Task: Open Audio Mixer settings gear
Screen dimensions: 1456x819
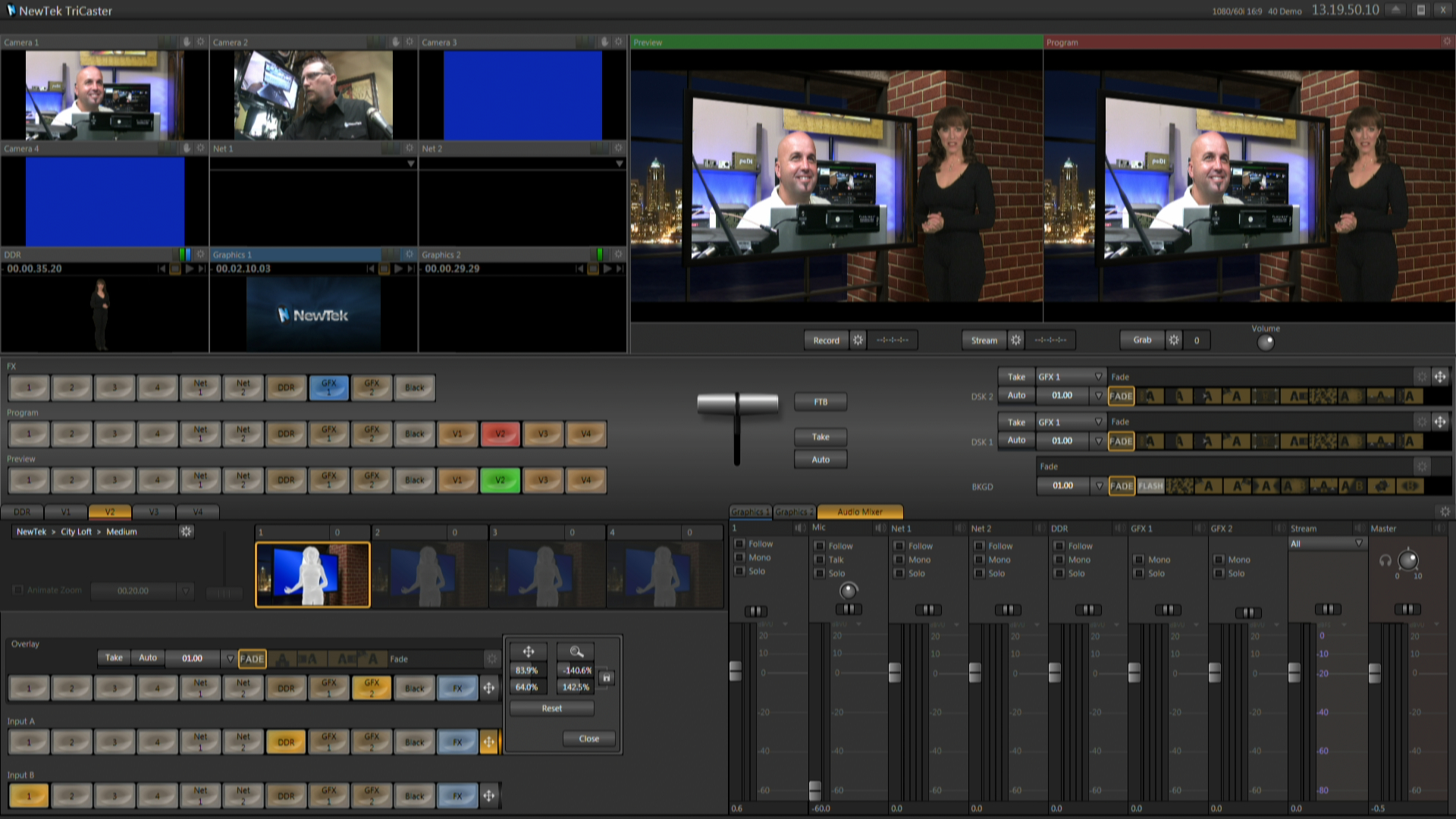Action: tap(1445, 512)
